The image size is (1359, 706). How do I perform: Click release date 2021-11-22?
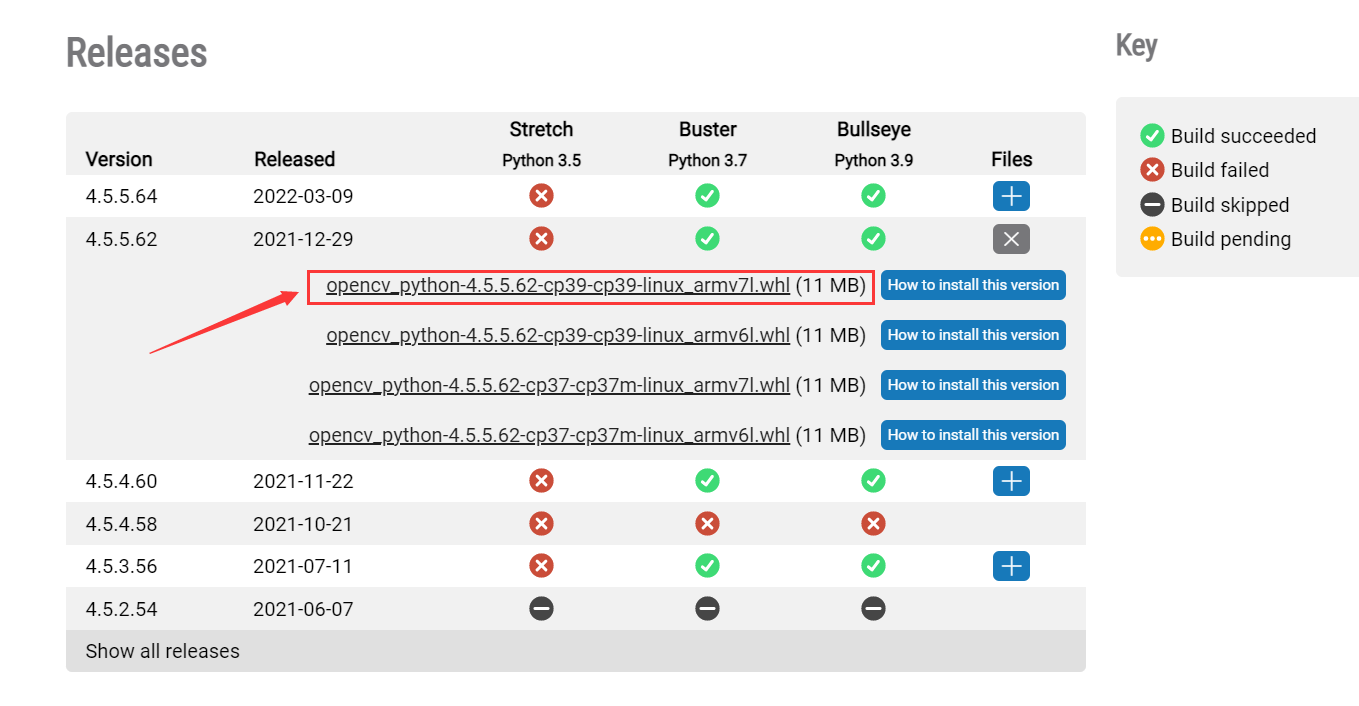[x=303, y=481]
